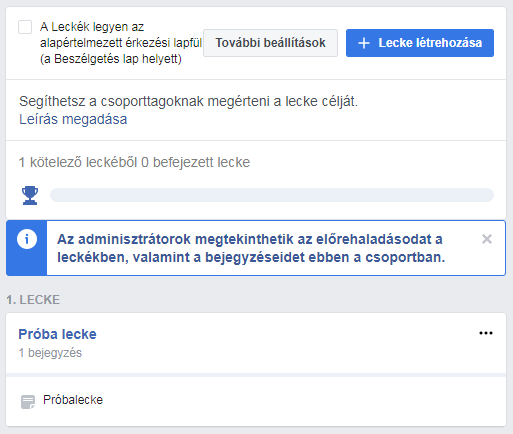Open the Leírás megadása link

[73, 119]
